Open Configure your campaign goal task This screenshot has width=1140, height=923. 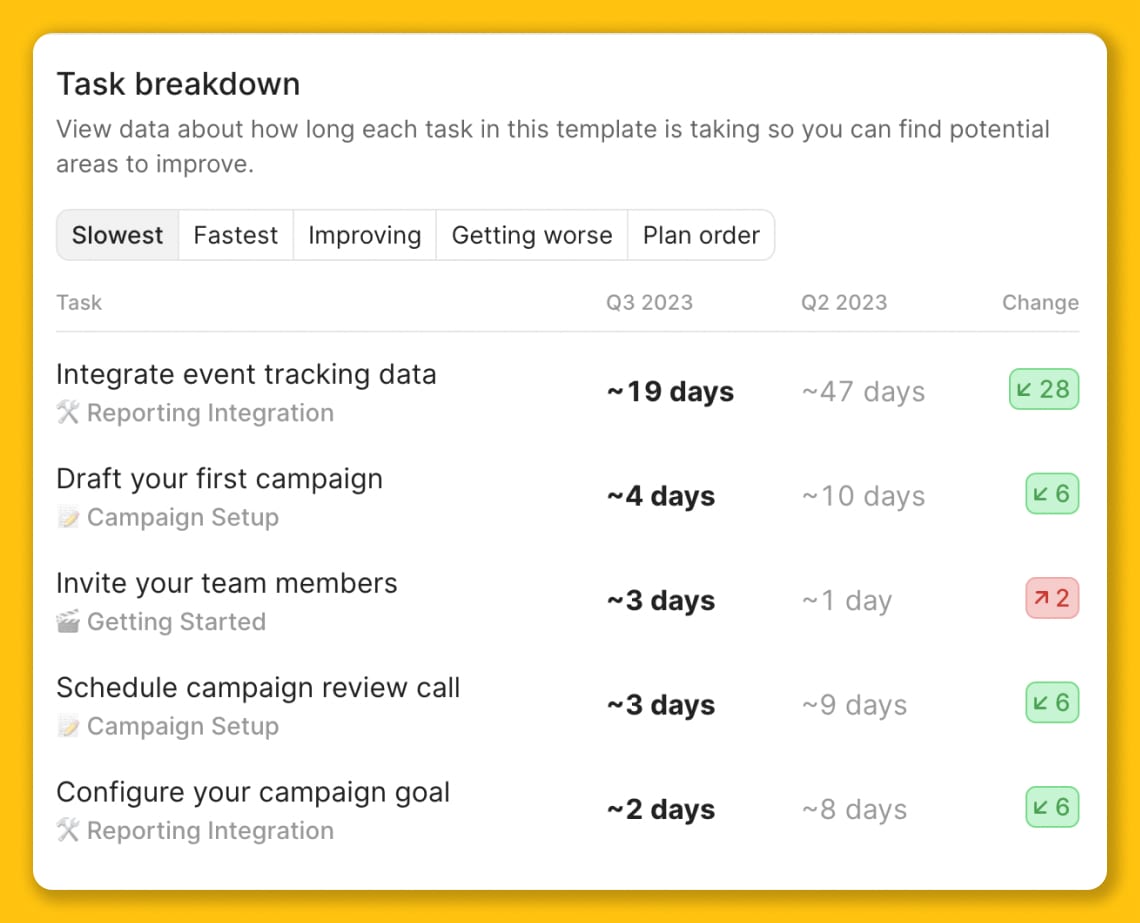coord(253,793)
